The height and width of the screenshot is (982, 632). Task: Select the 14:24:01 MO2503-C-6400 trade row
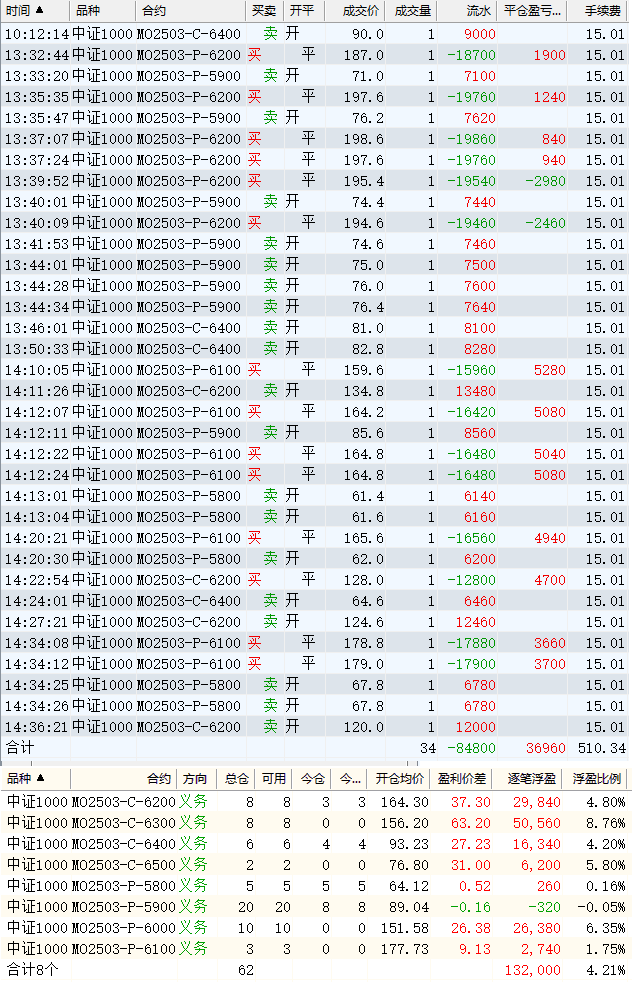(315, 601)
